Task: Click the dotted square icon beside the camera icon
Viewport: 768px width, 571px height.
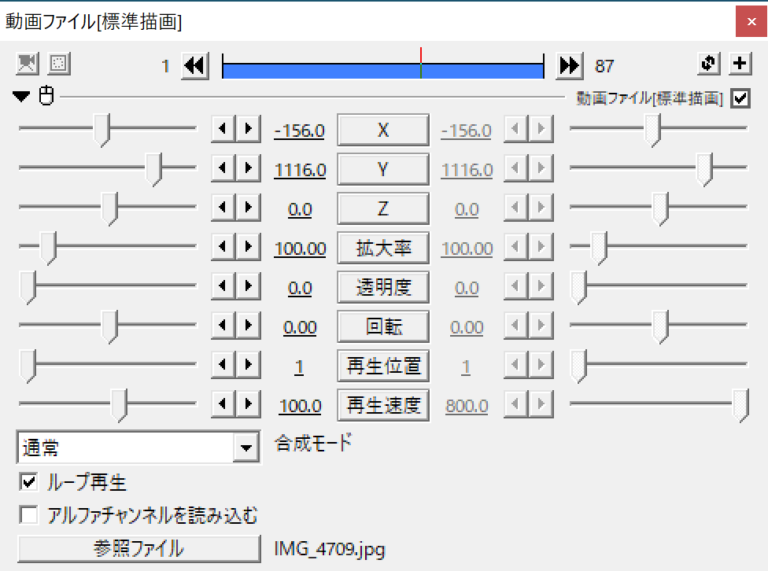Action: click(59, 65)
